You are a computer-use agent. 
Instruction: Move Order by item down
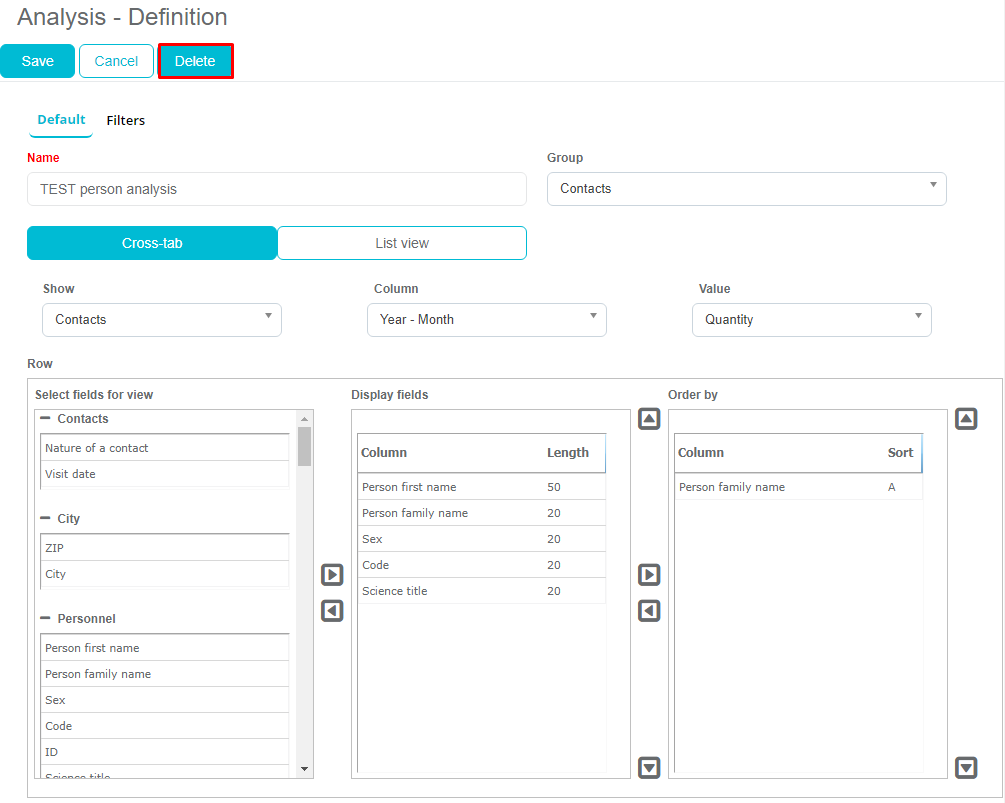click(x=966, y=767)
